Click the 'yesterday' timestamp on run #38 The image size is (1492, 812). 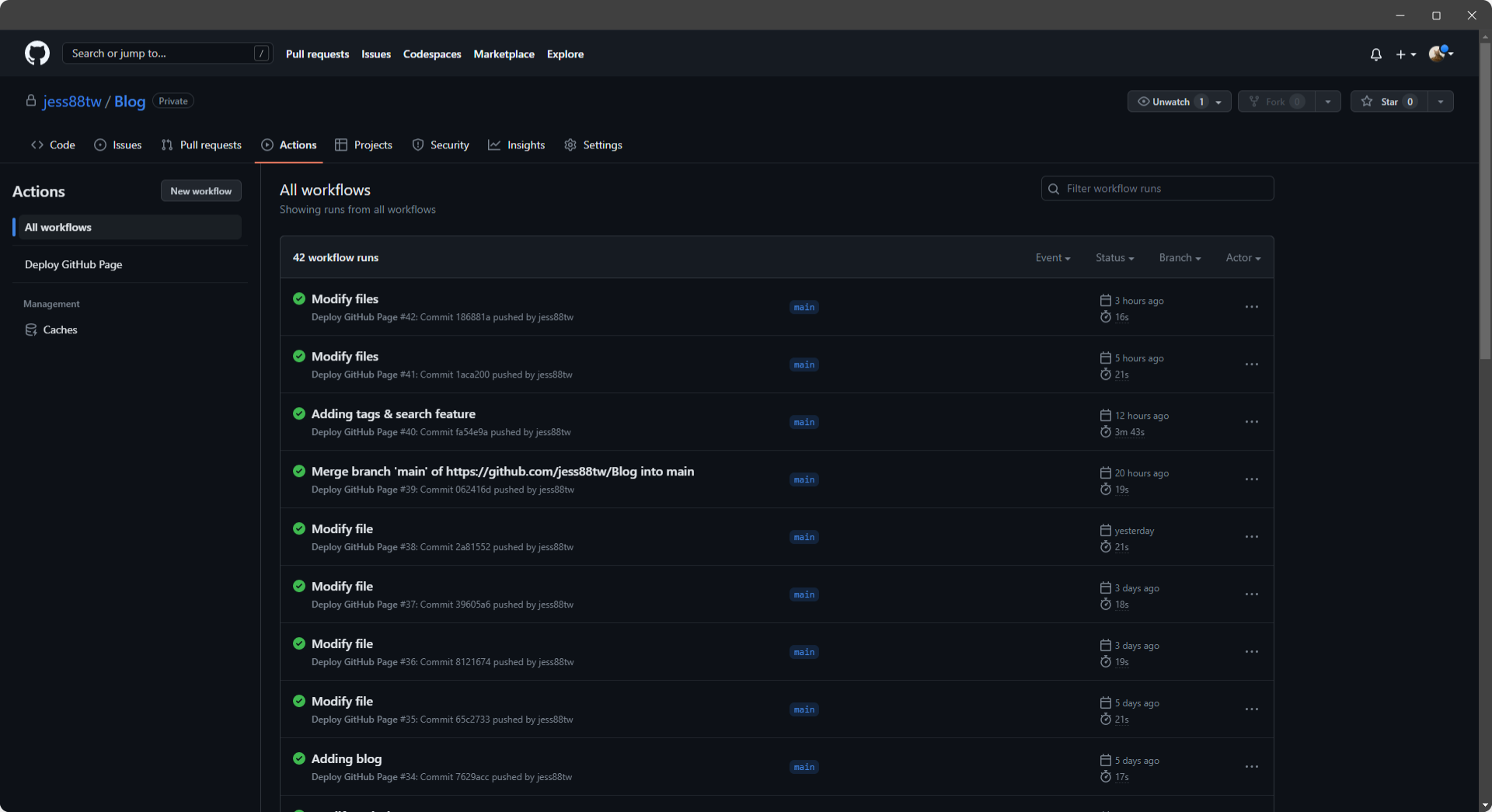(x=1135, y=531)
